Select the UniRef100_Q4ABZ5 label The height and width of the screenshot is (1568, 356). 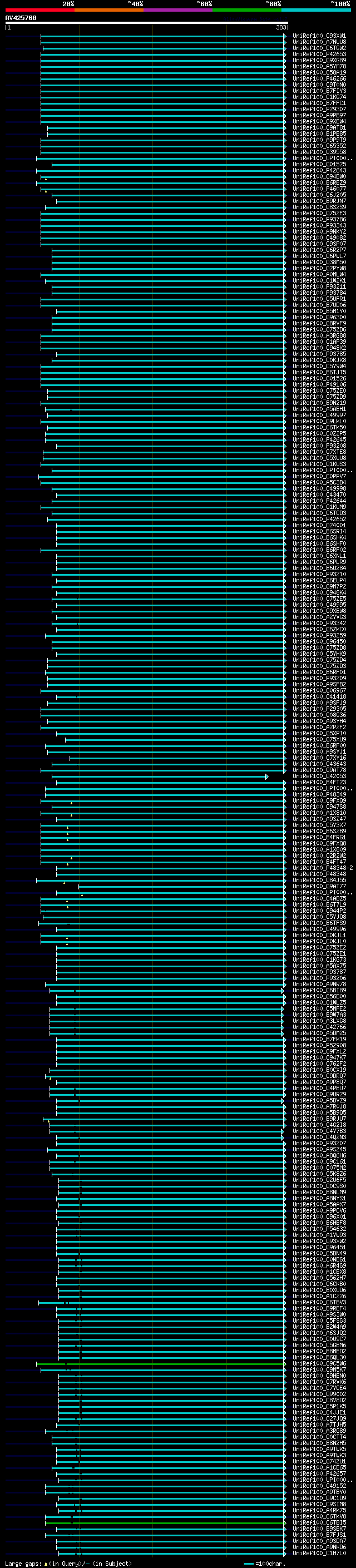coord(319,898)
